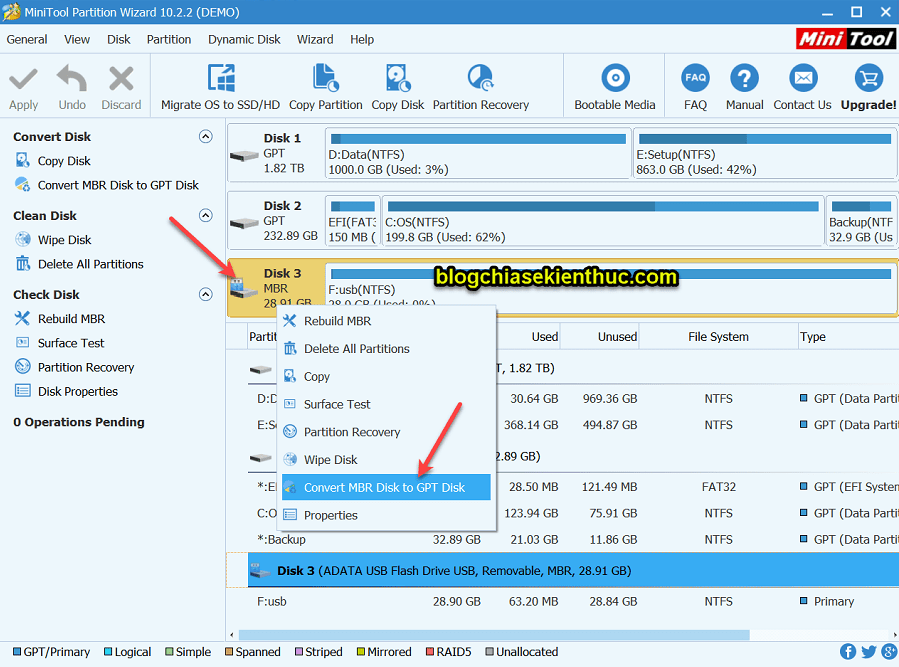Open Bootable Media builder
The height and width of the screenshot is (667, 899).
[x=615, y=87]
